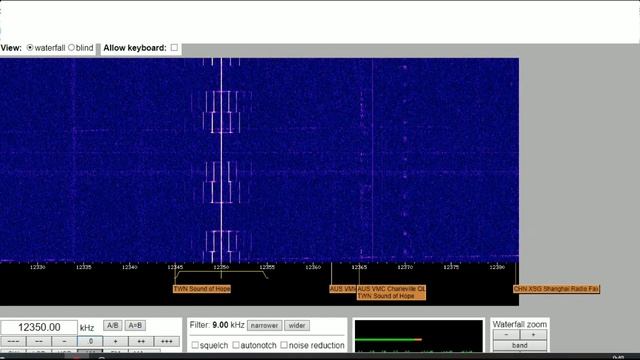
Task: Enable the Allow keyboard checkbox
Action: click(x=174, y=48)
